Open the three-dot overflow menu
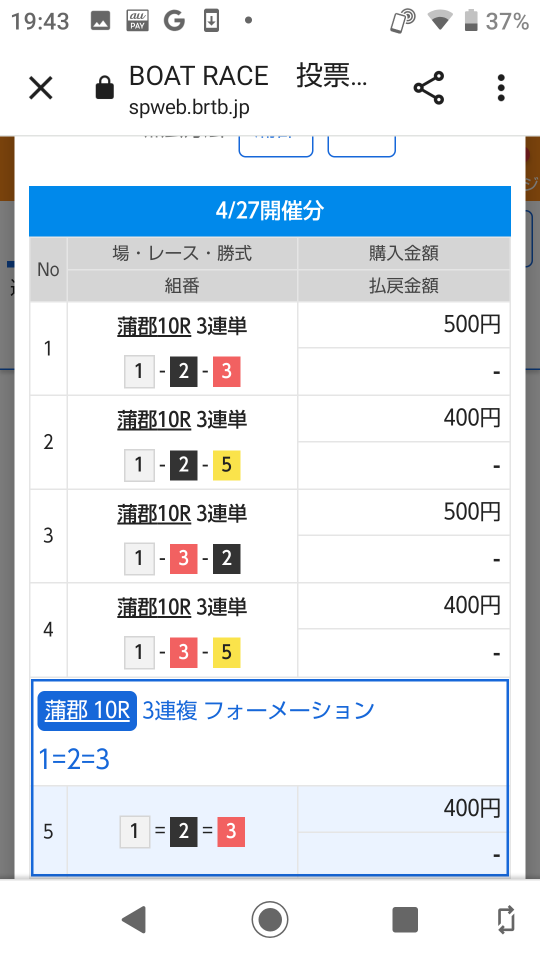 (x=501, y=88)
